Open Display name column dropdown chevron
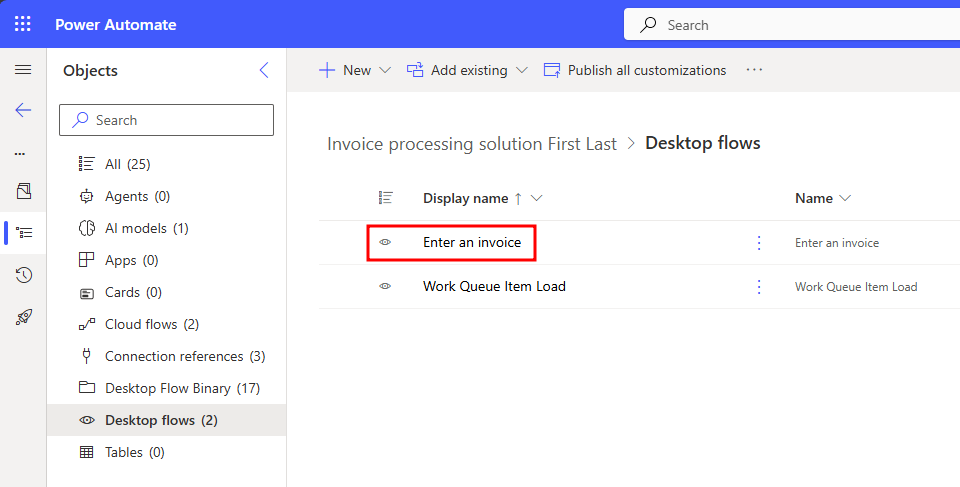The image size is (960, 487). coord(537,198)
